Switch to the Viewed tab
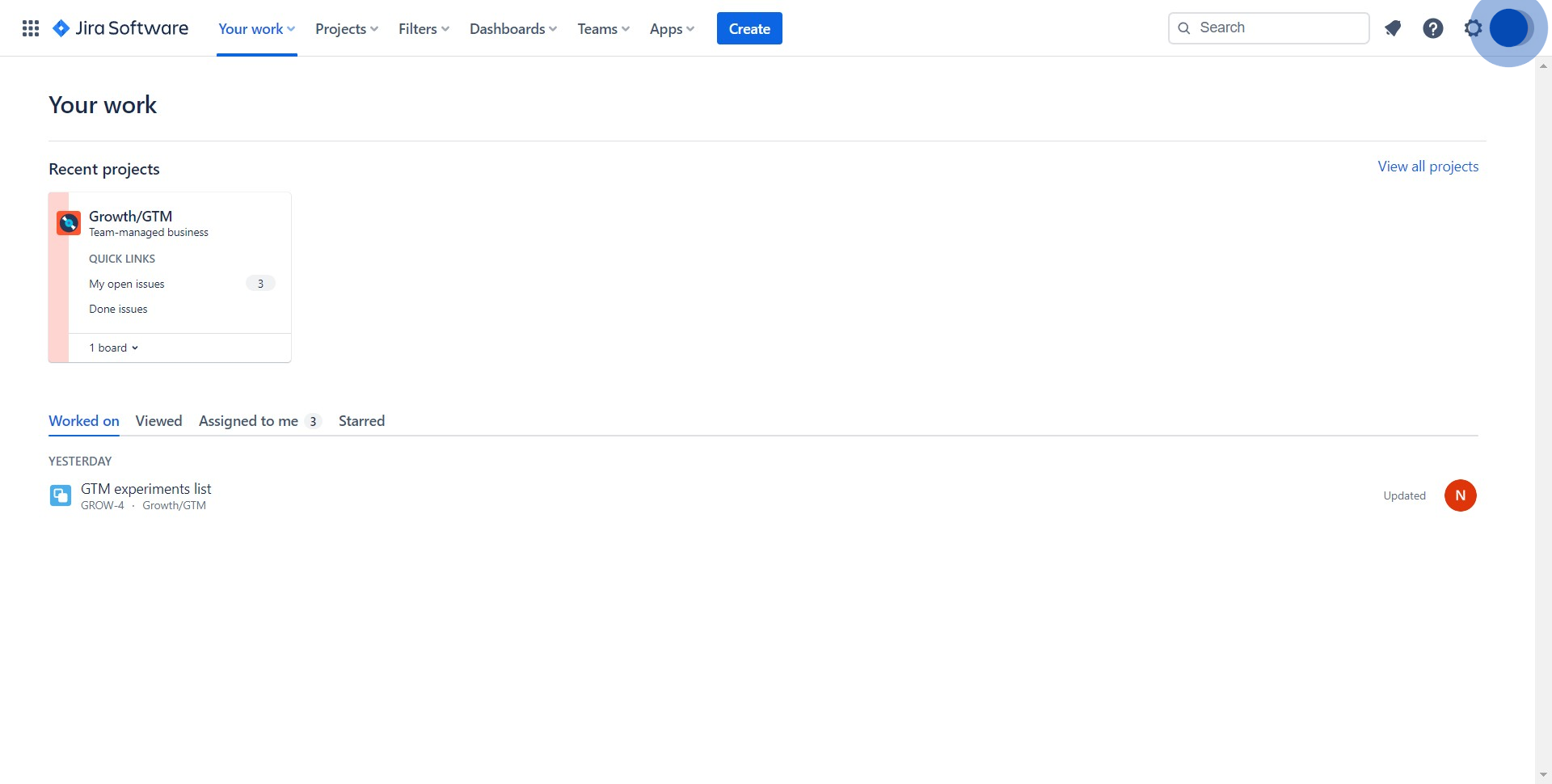Image resolution: width=1552 pixels, height=784 pixels. (x=158, y=420)
